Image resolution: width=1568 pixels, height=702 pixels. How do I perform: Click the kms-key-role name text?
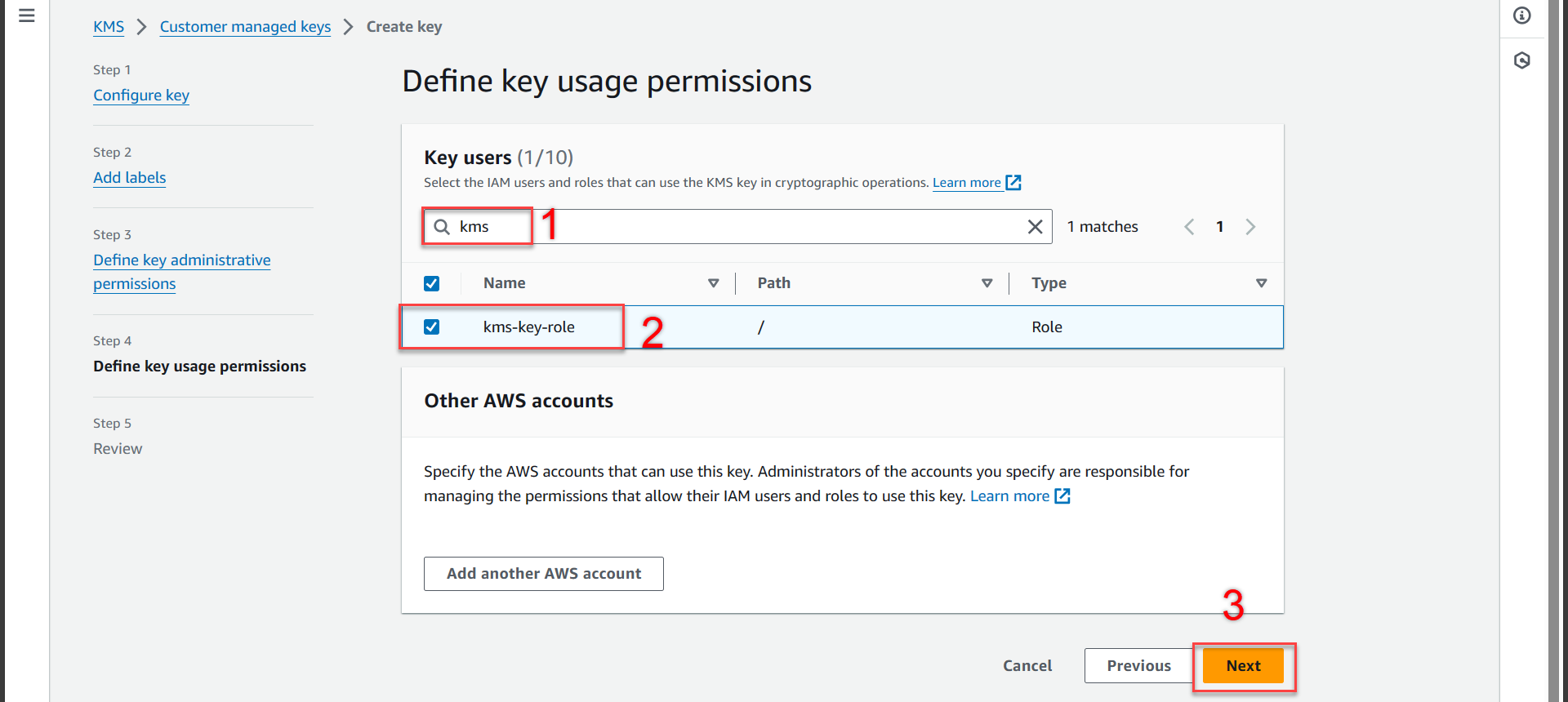[529, 327]
